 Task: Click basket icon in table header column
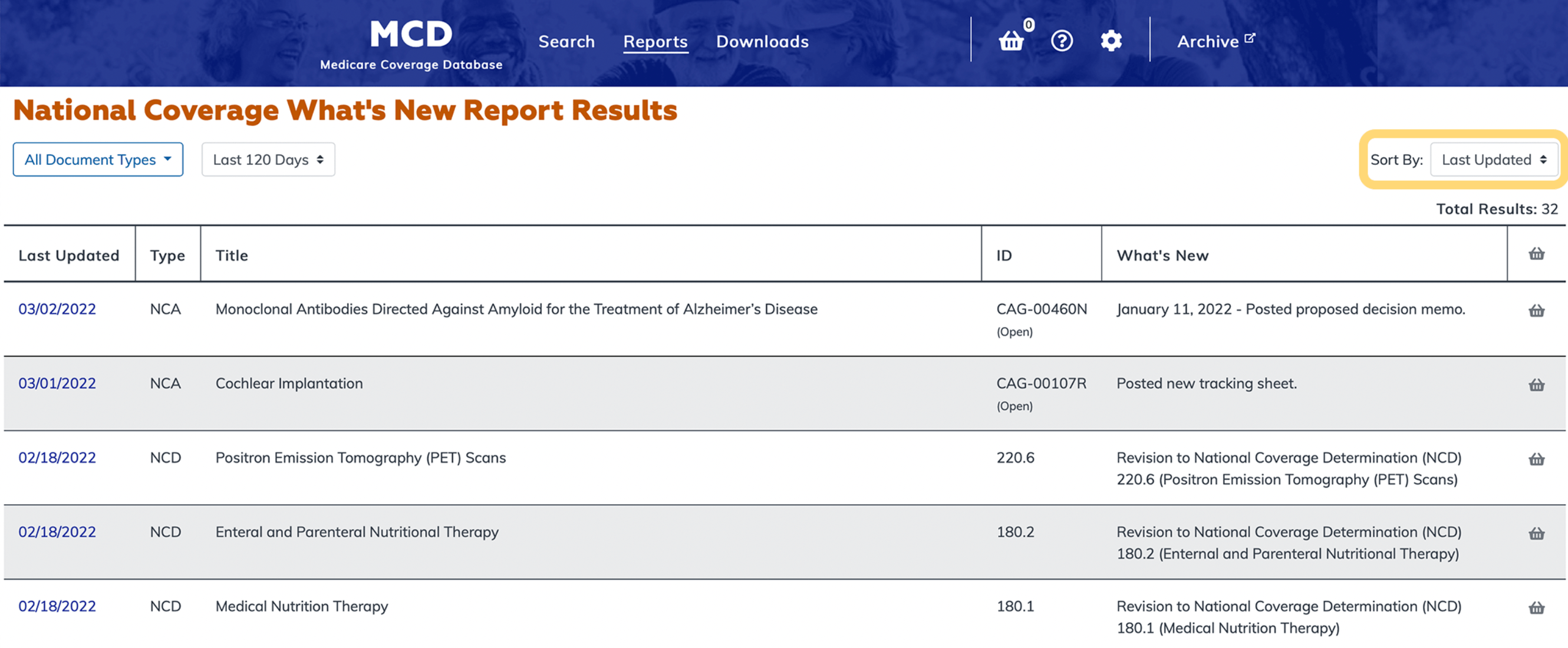[x=1536, y=254]
